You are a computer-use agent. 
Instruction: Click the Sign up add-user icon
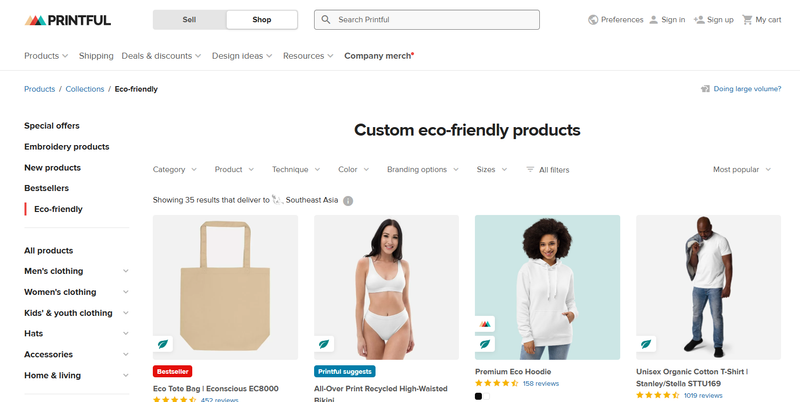tap(699, 20)
